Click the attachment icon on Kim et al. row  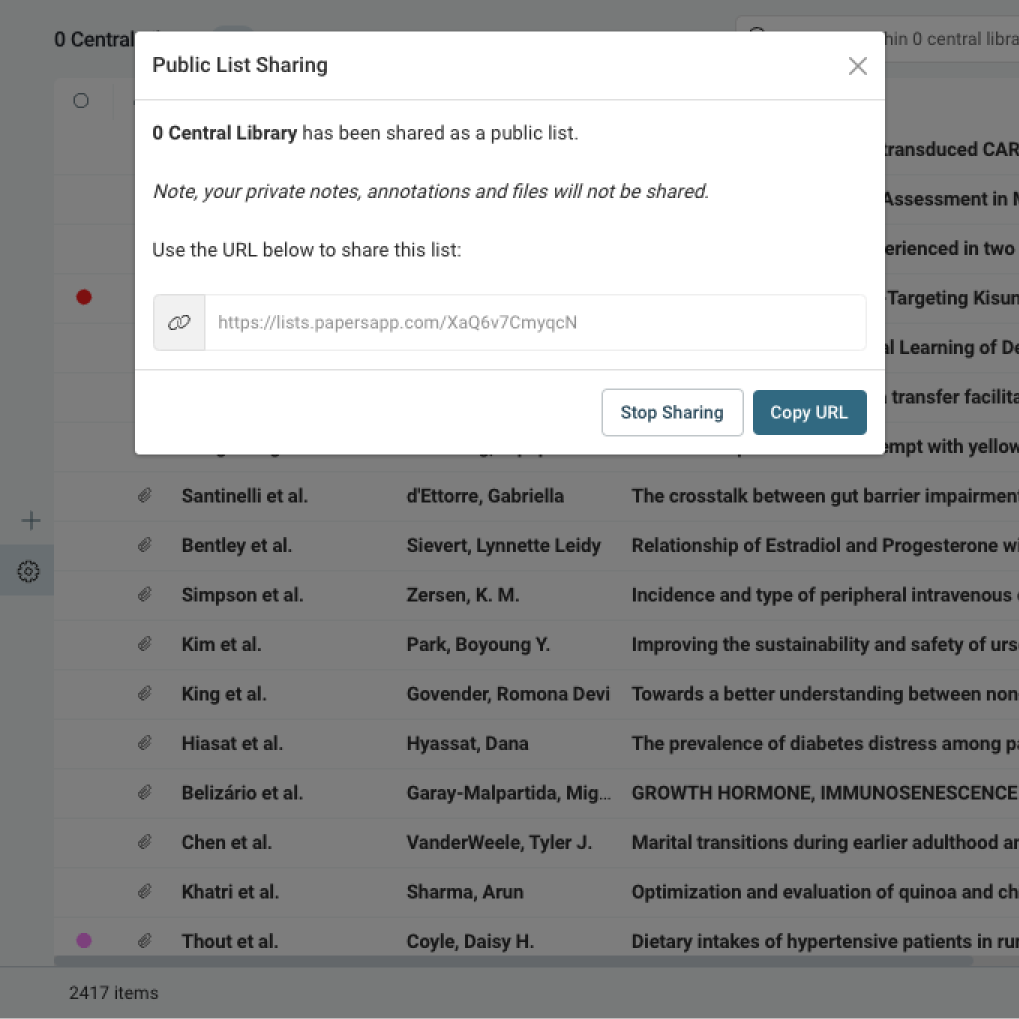coord(146,644)
